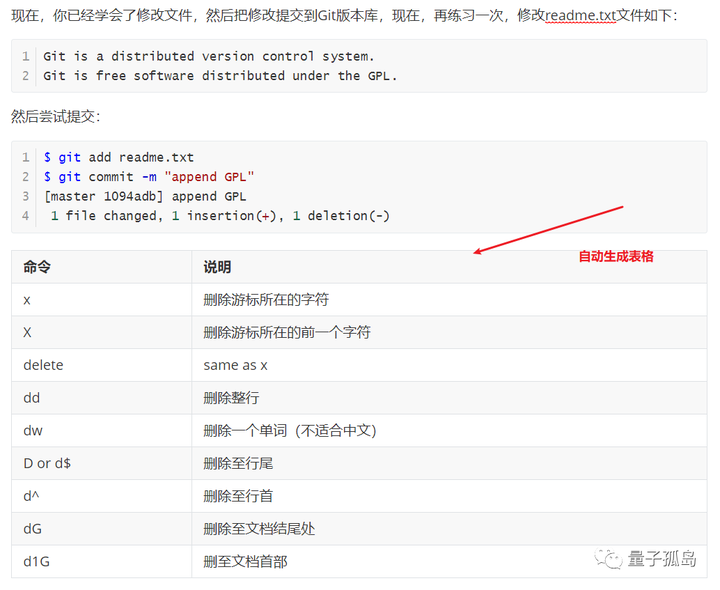Click the 删除整行 description cell
The width and height of the screenshot is (720, 590).
pyautogui.click(x=231, y=398)
